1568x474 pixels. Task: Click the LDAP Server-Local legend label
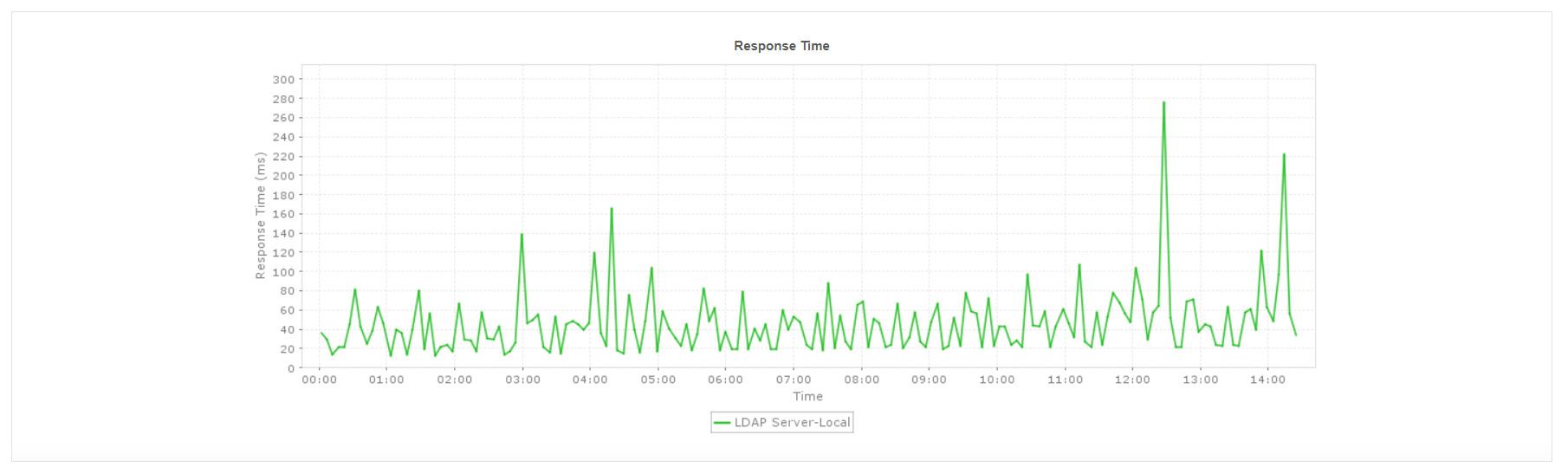(x=792, y=423)
